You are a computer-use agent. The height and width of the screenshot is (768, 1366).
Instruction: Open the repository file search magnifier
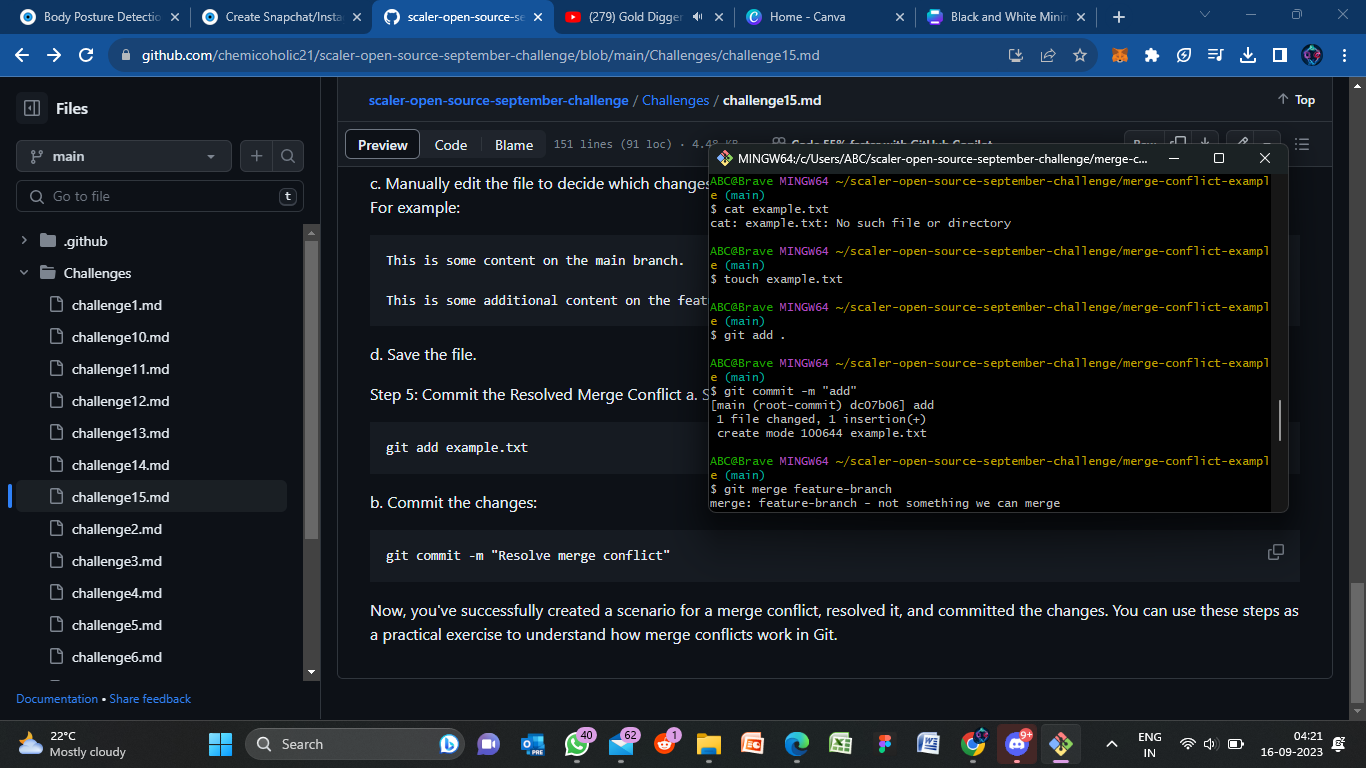287,156
